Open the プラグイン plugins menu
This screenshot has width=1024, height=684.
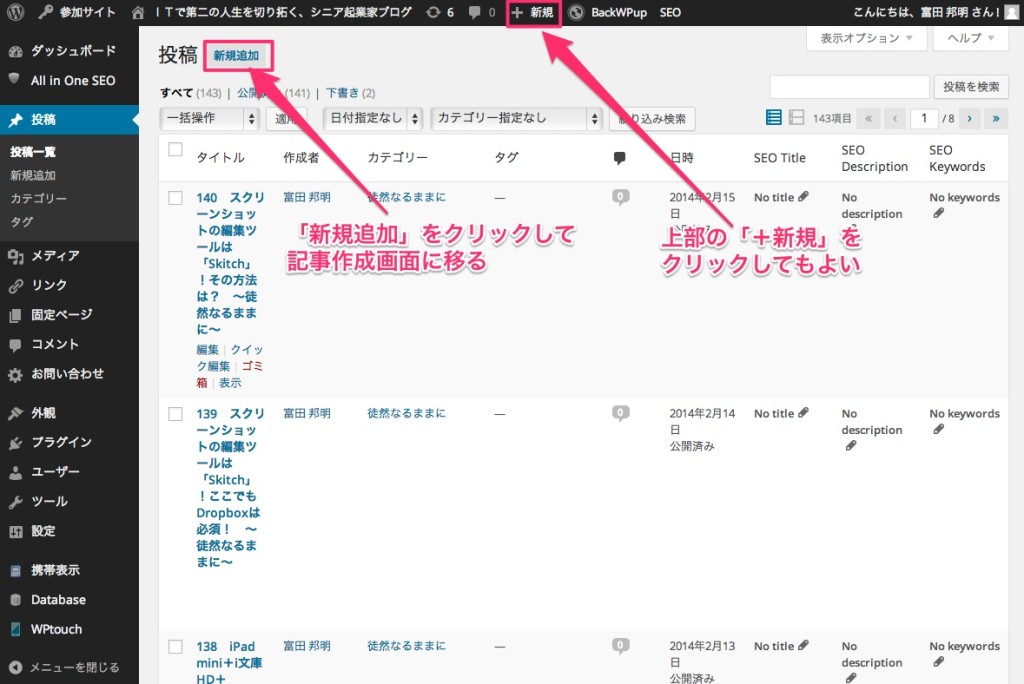pyautogui.click(x=61, y=442)
